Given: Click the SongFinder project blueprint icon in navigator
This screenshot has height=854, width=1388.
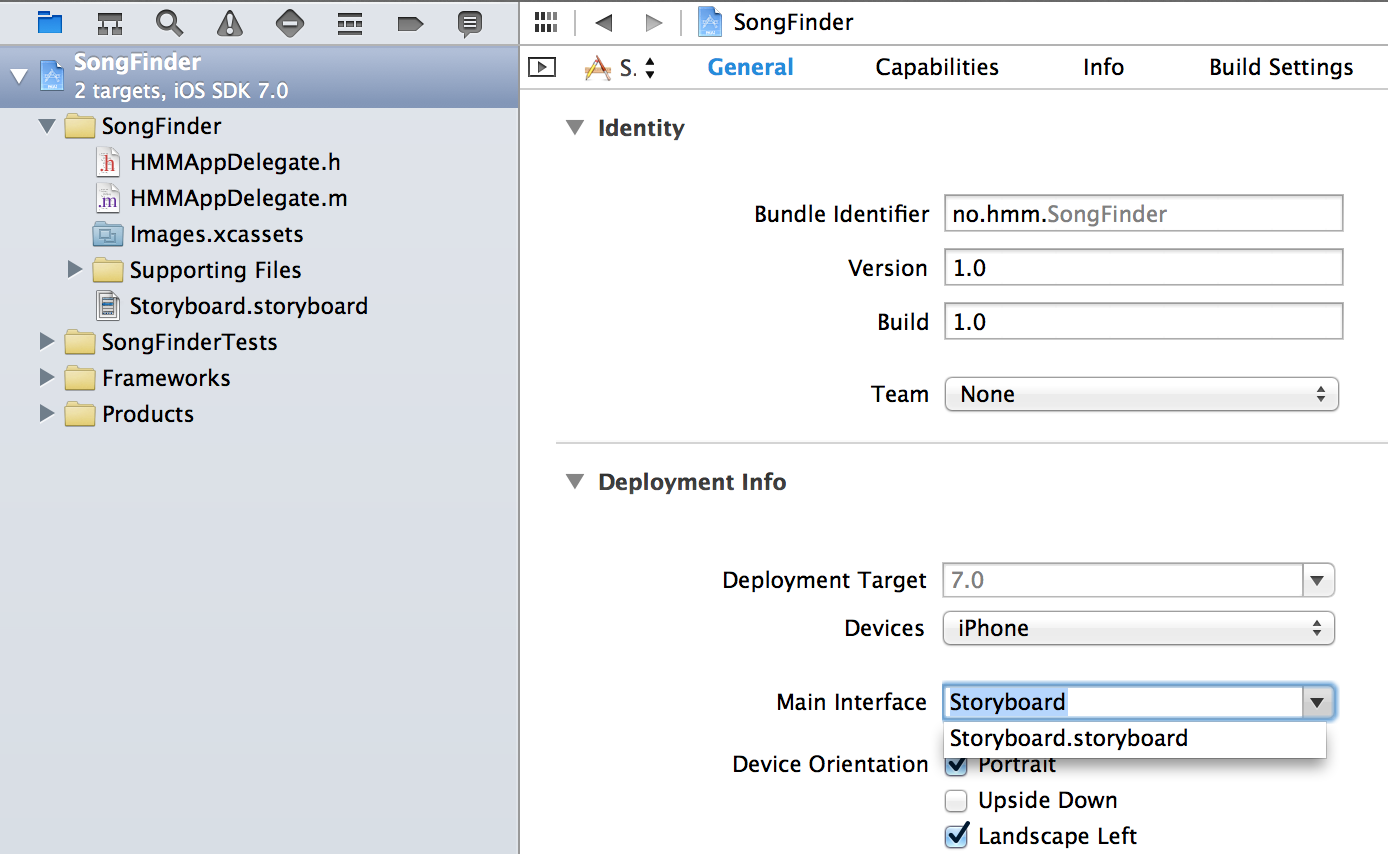Looking at the screenshot, I should [52, 76].
